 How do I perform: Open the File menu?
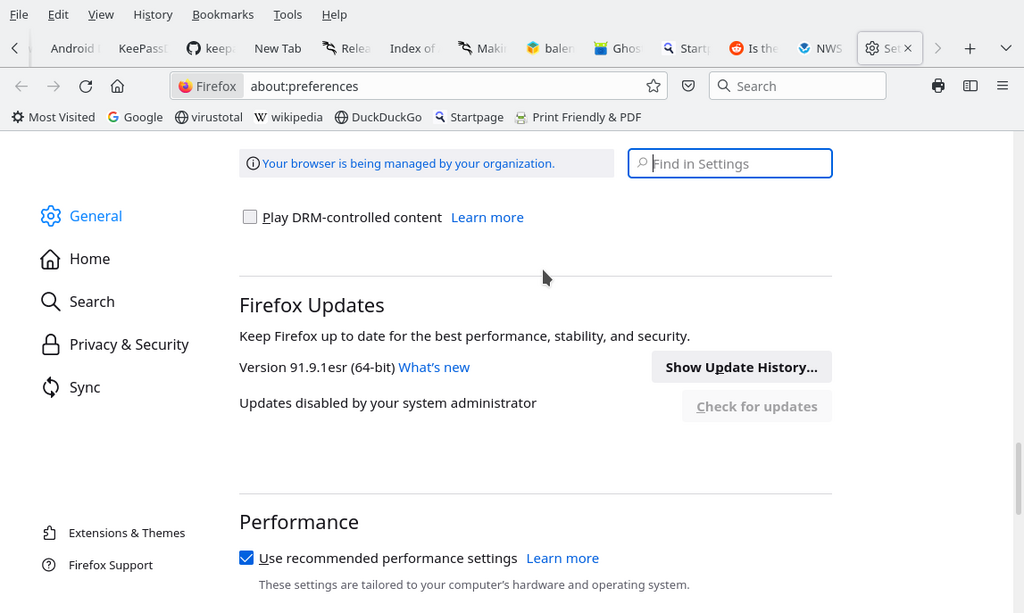coord(19,14)
